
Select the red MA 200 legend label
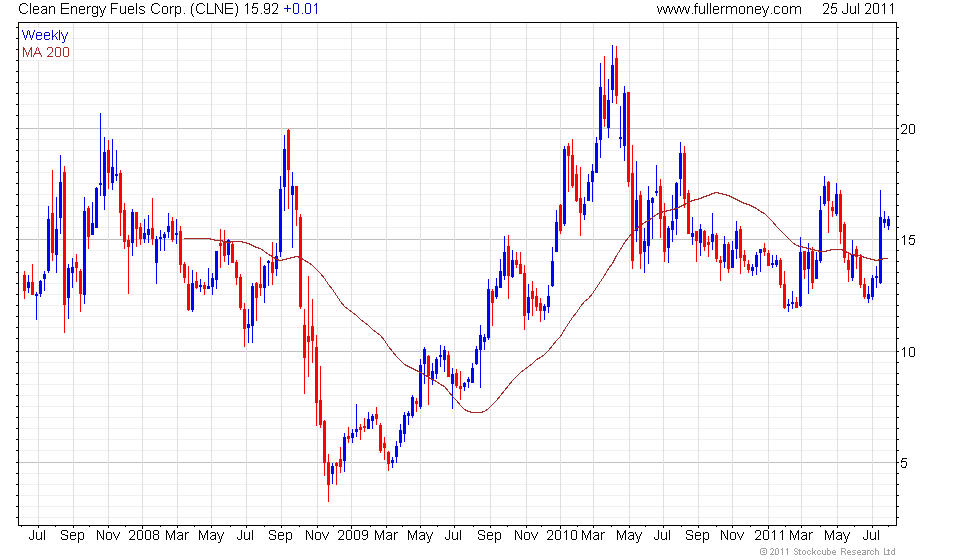pos(46,52)
